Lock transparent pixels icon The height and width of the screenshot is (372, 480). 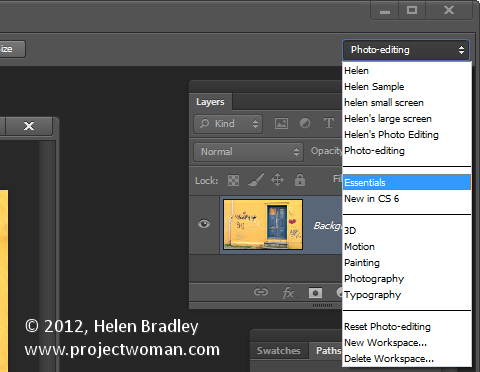click(x=233, y=180)
